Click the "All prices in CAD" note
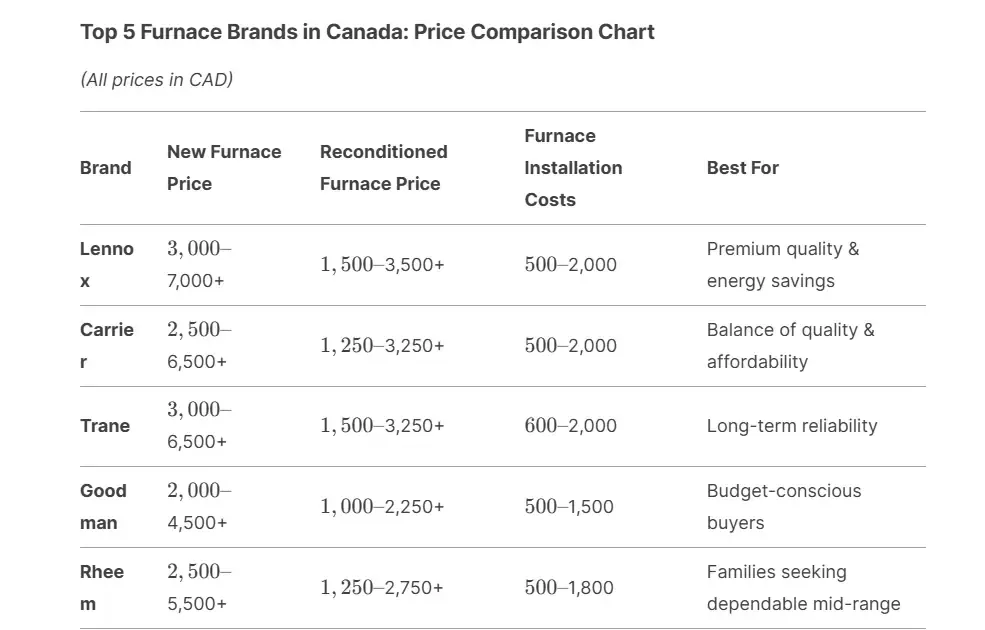Image resolution: width=985 pixels, height=630 pixels. 156,79
